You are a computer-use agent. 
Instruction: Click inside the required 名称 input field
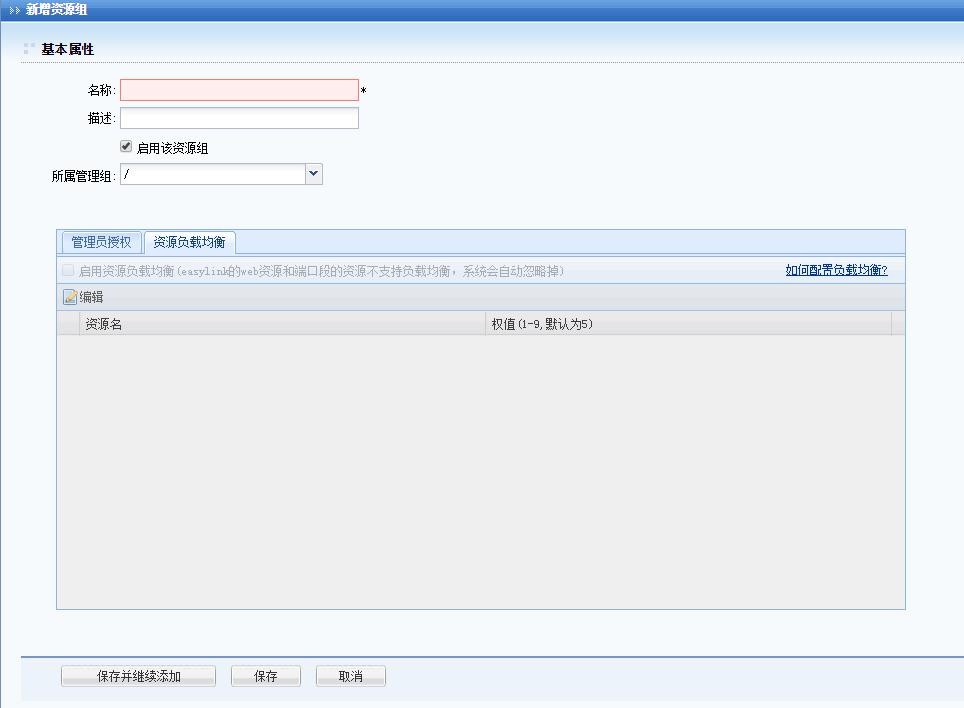(239, 89)
